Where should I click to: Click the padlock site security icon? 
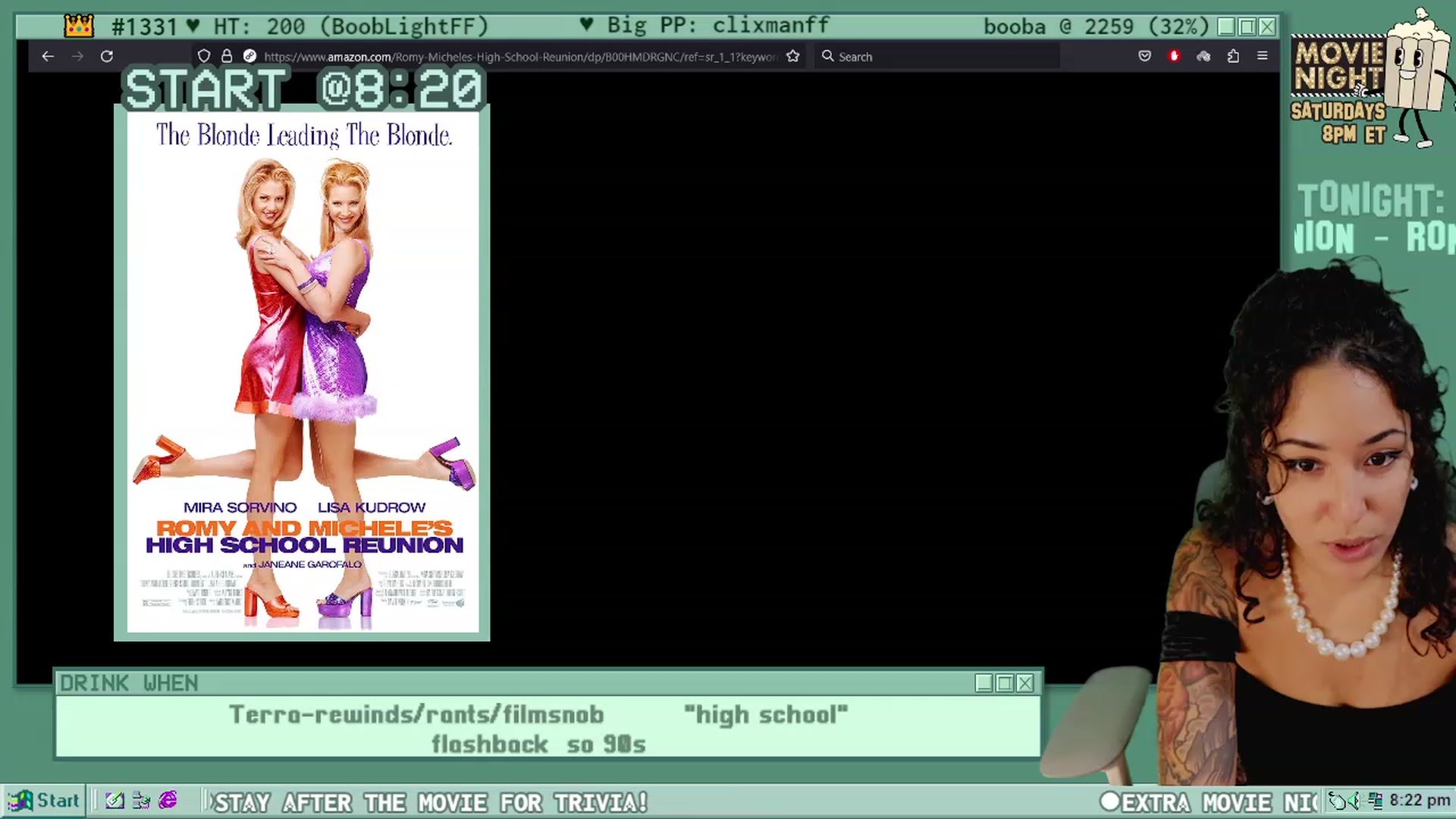227,56
